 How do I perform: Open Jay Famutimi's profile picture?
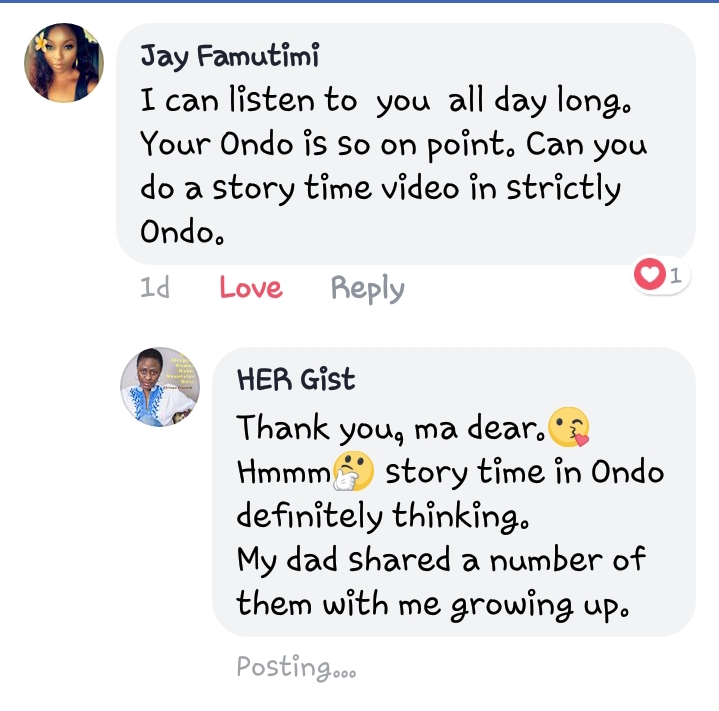click(x=64, y=63)
